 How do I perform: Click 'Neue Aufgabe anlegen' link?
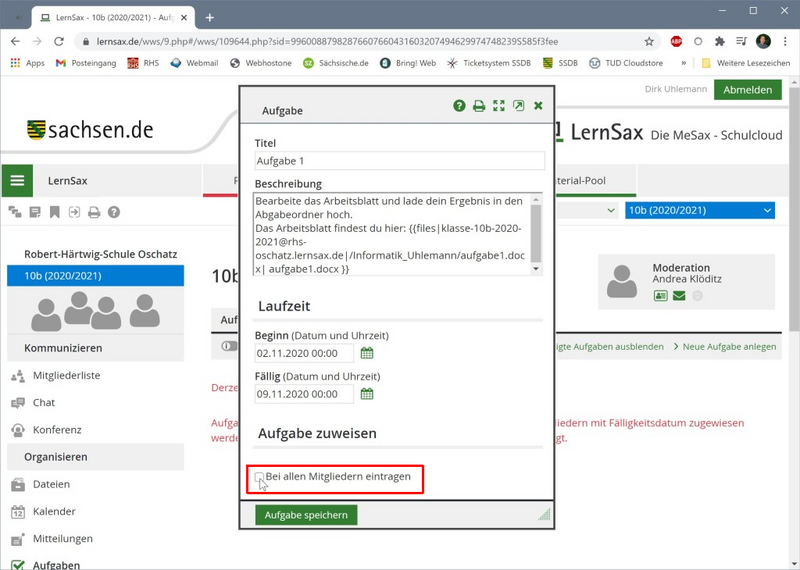click(729, 347)
